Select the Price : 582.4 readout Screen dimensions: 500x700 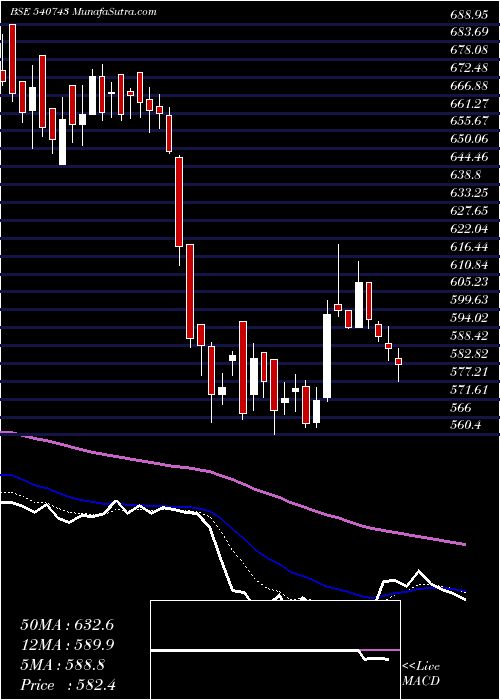(68, 685)
